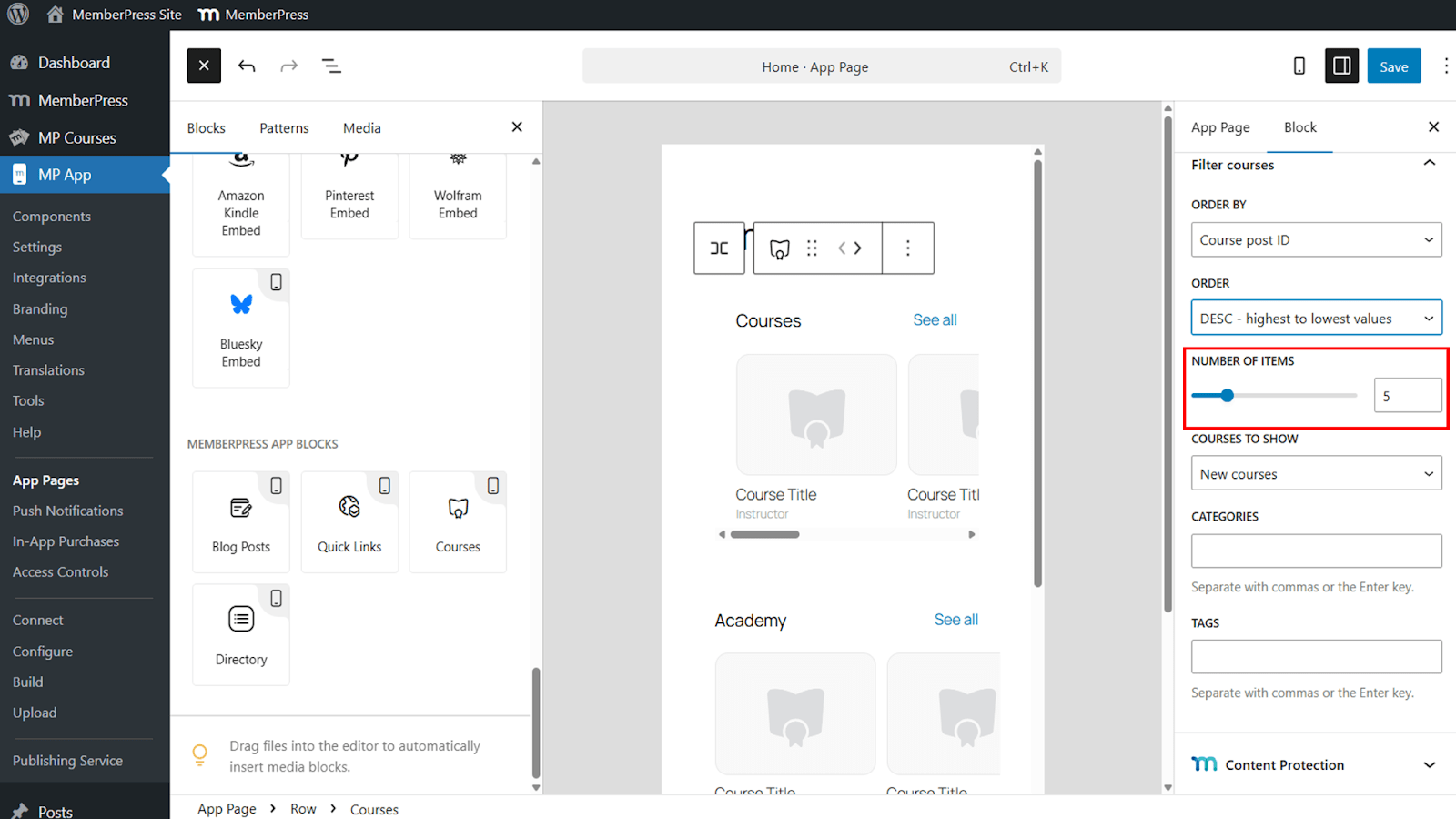Viewport: 1456px width, 819px height.
Task: Toggle the settings sidebar panel button
Action: pos(1341,66)
